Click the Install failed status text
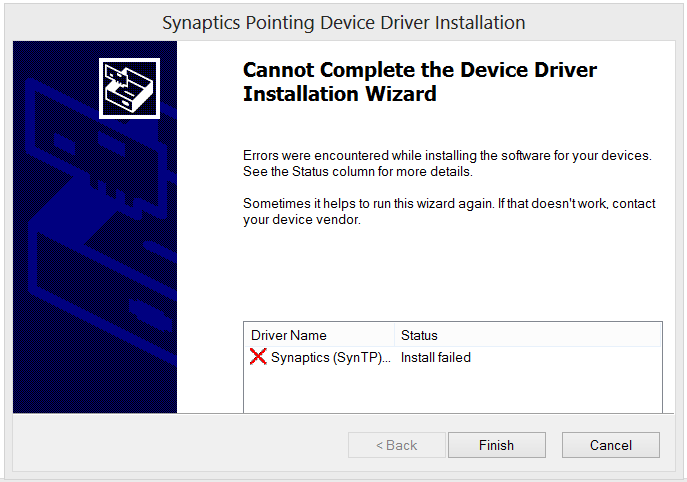The width and height of the screenshot is (687, 482). click(x=436, y=358)
